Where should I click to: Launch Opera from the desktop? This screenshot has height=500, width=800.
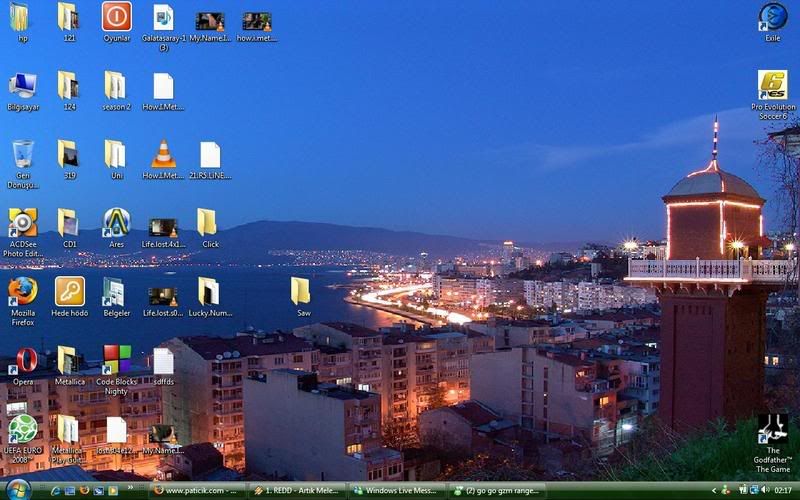click(22, 360)
